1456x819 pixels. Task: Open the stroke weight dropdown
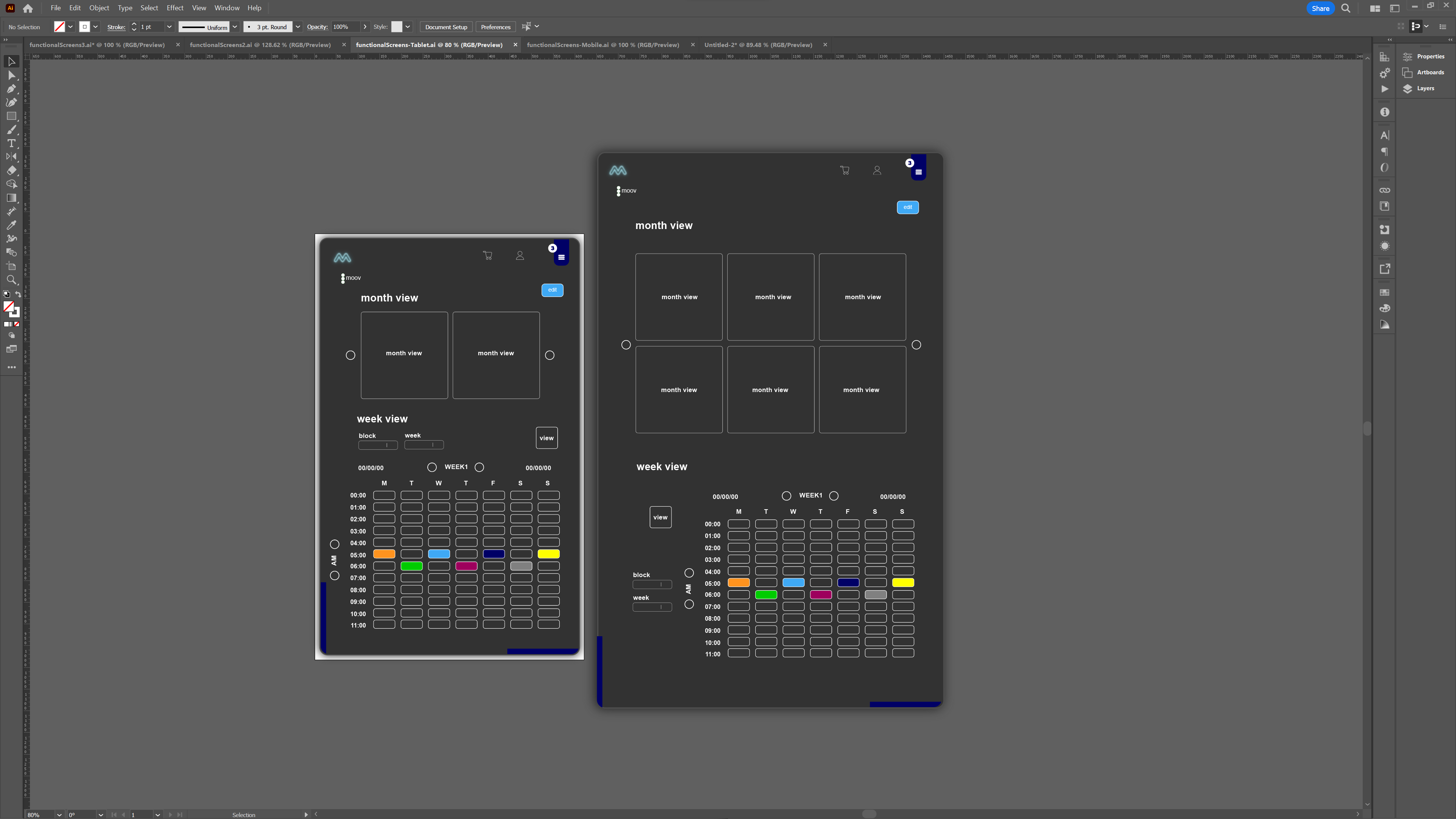click(x=169, y=27)
